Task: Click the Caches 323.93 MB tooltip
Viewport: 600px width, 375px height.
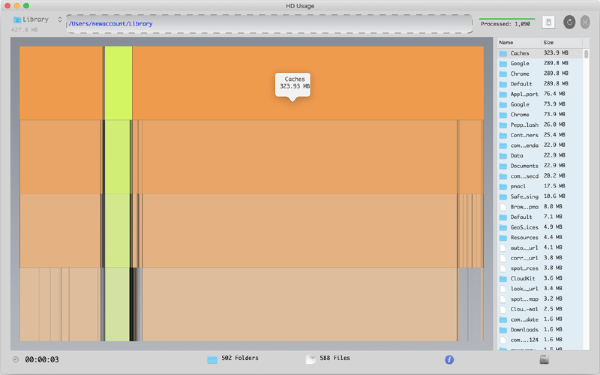Action: pyautogui.click(x=293, y=85)
